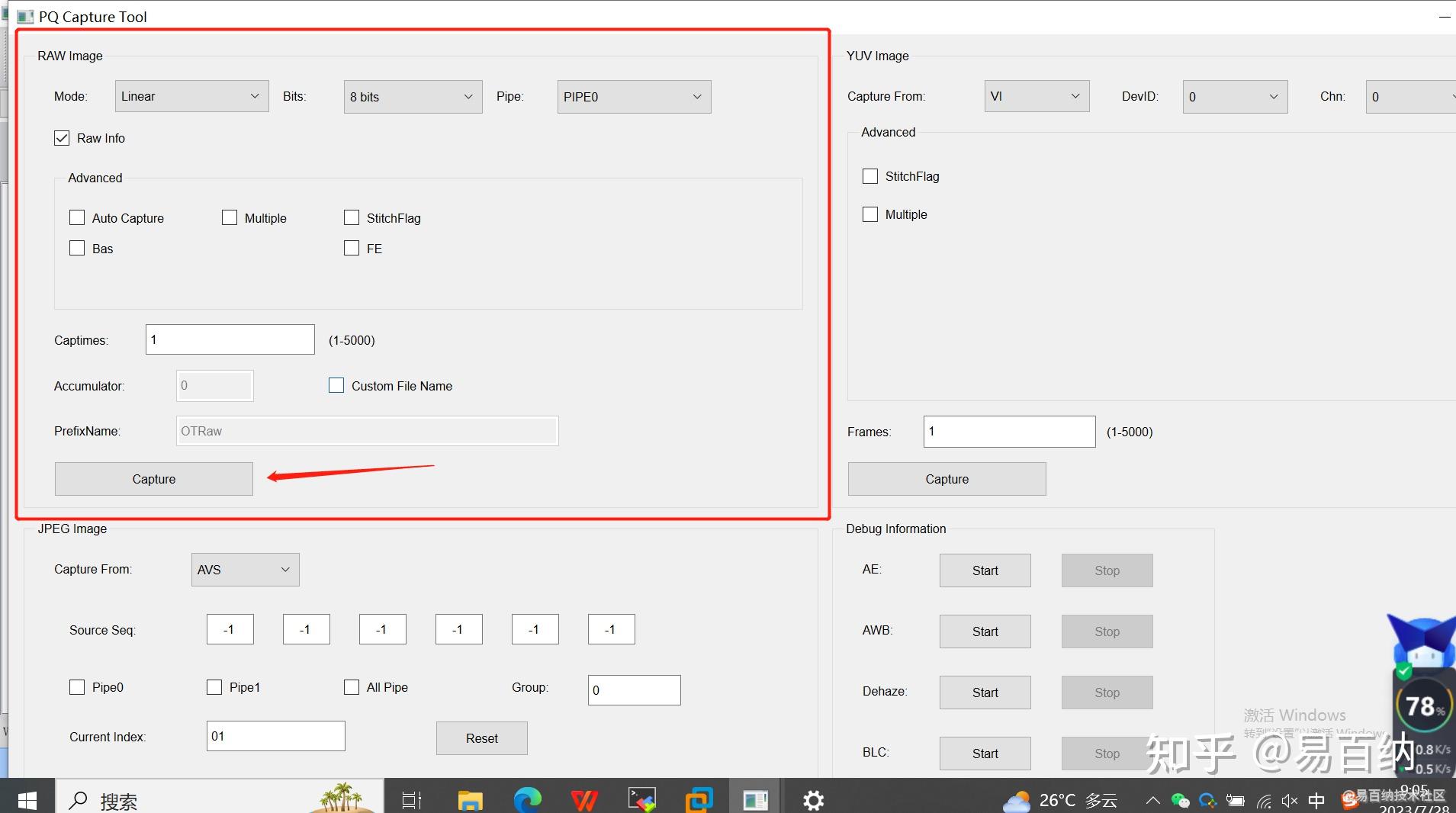Uncheck the Raw Info checkbox
Image resolution: width=1456 pixels, height=813 pixels.
tap(62, 137)
